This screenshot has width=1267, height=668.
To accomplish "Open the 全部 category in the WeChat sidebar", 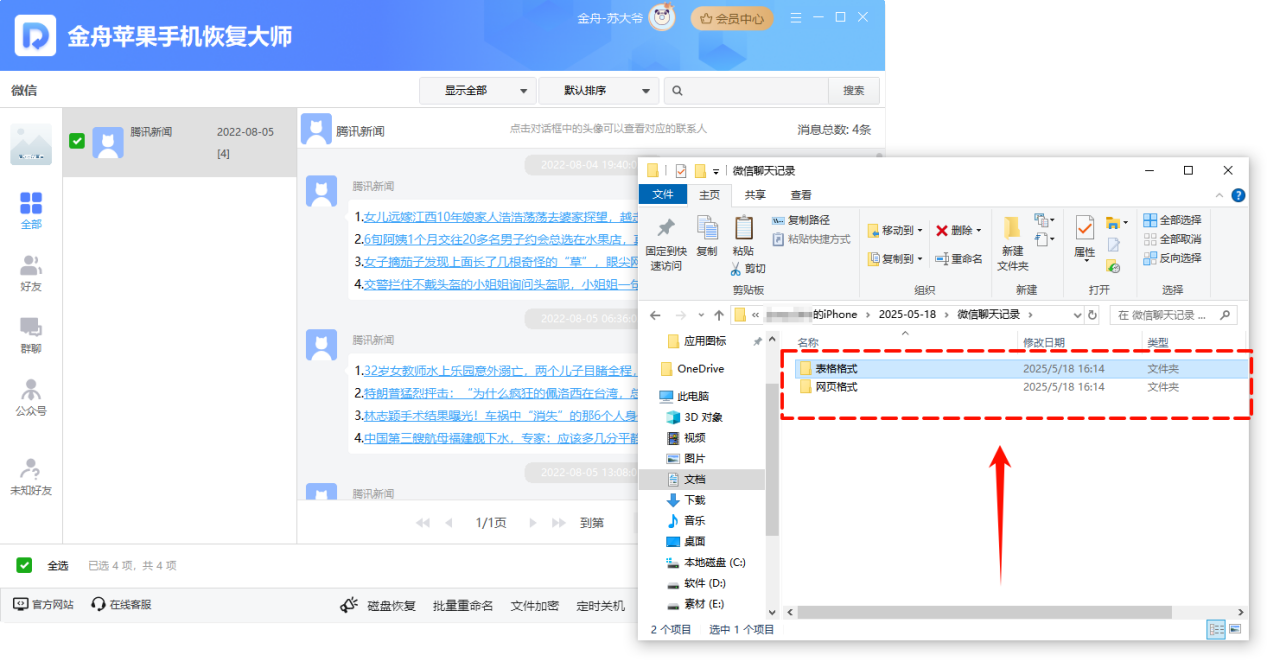I will 31,211.
